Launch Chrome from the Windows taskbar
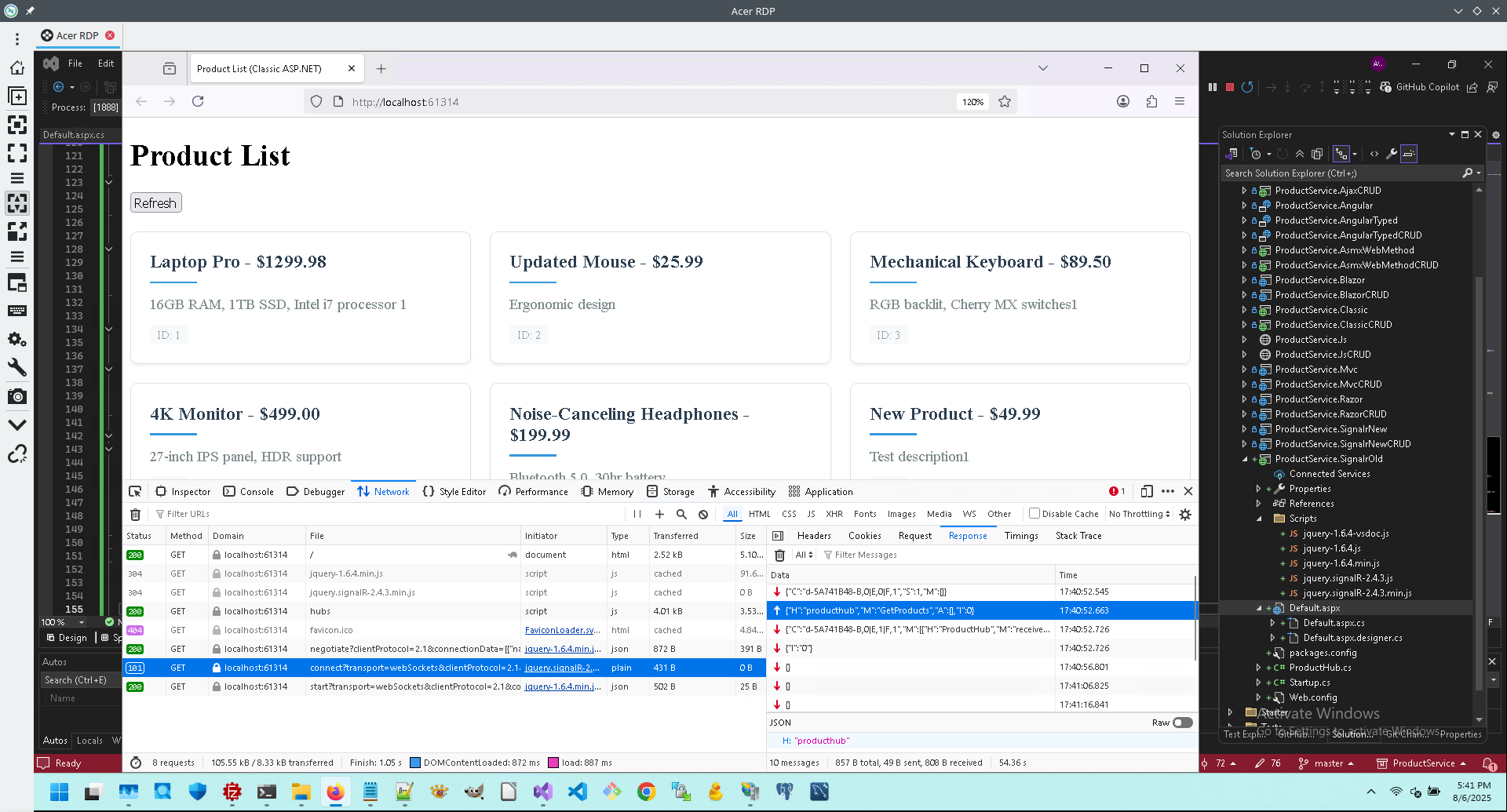1507x812 pixels. pyautogui.click(x=646, y=792)
